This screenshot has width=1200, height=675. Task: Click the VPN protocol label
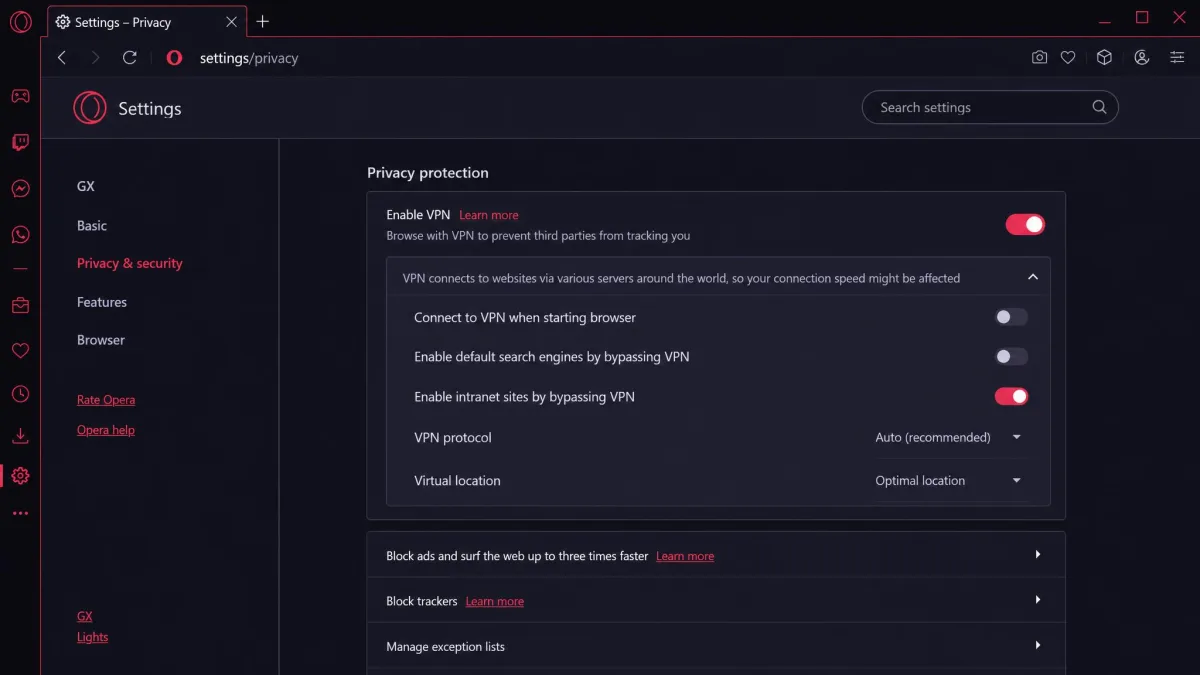[453, 437]
